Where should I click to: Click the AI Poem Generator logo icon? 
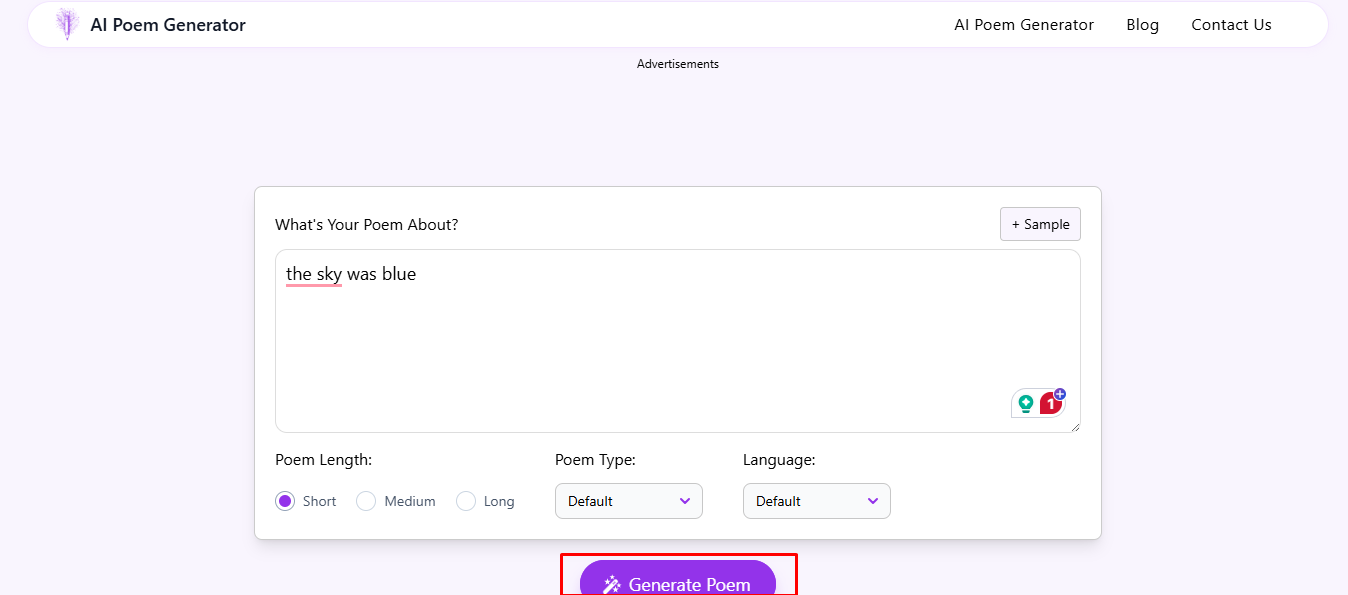(66, 24)
